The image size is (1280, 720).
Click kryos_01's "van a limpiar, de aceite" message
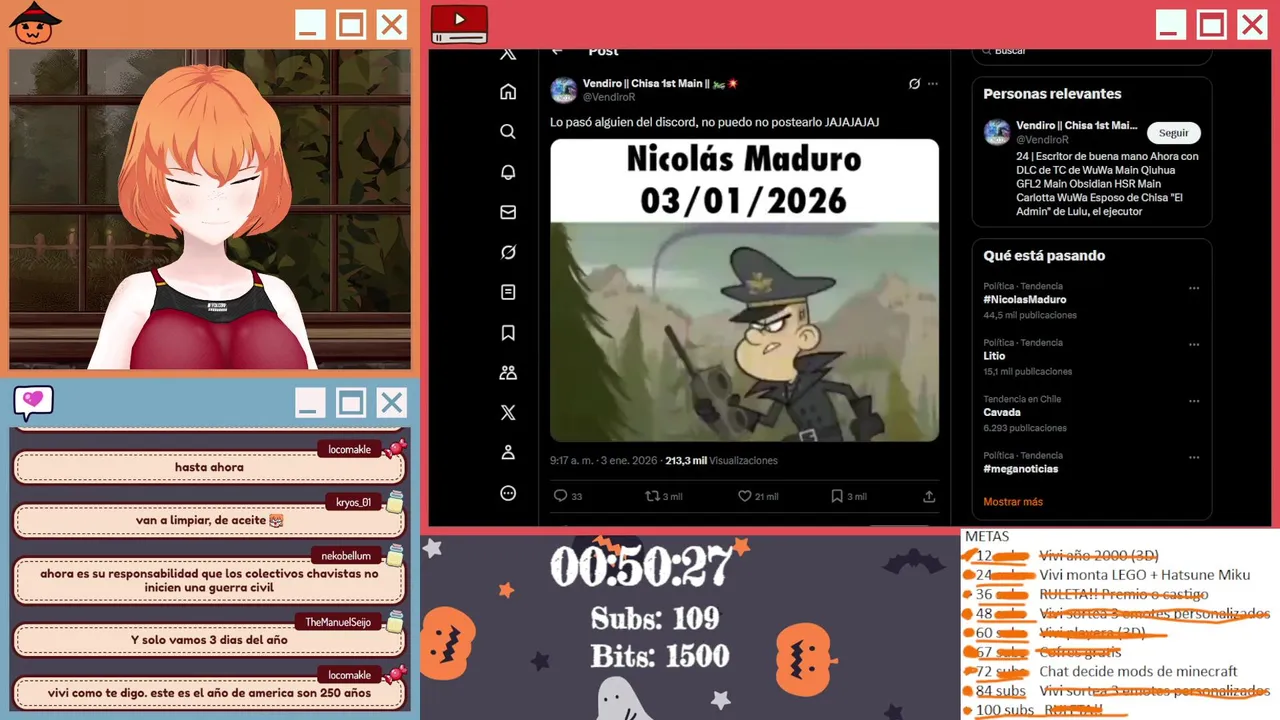tap(209, 520)
